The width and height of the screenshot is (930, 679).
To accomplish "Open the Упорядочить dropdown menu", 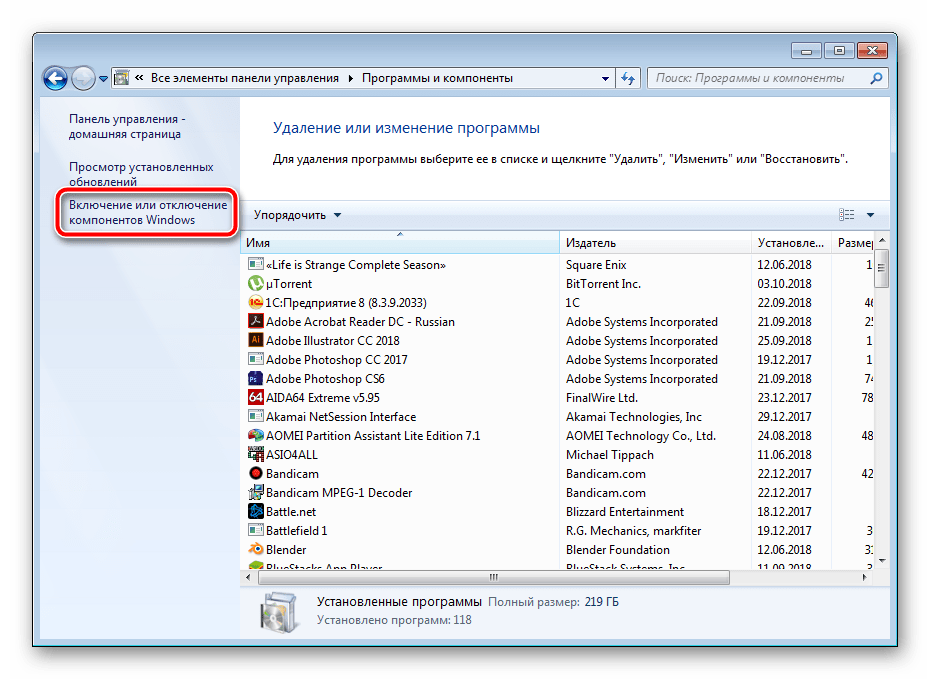I will [x=297, y=215].
